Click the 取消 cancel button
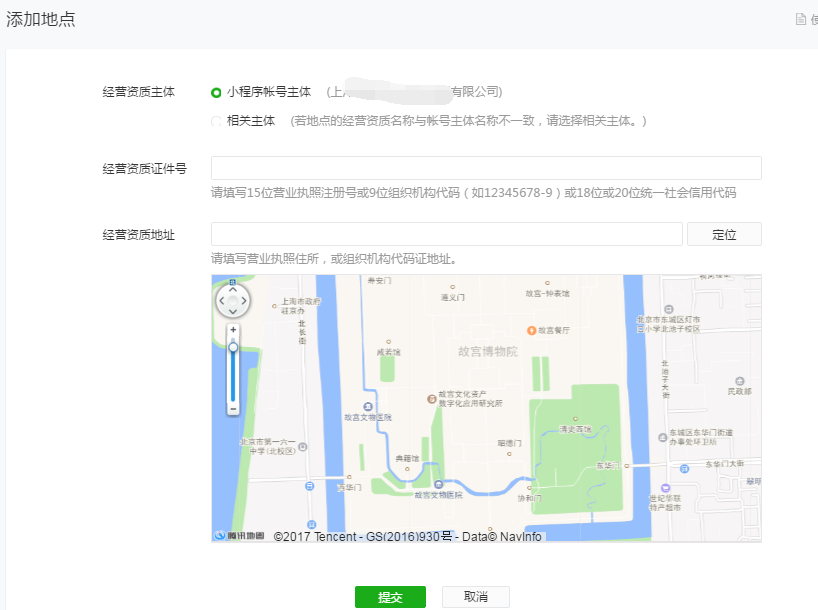The height and width of the screenshot is (610, 818). click(x=475, y=597)
